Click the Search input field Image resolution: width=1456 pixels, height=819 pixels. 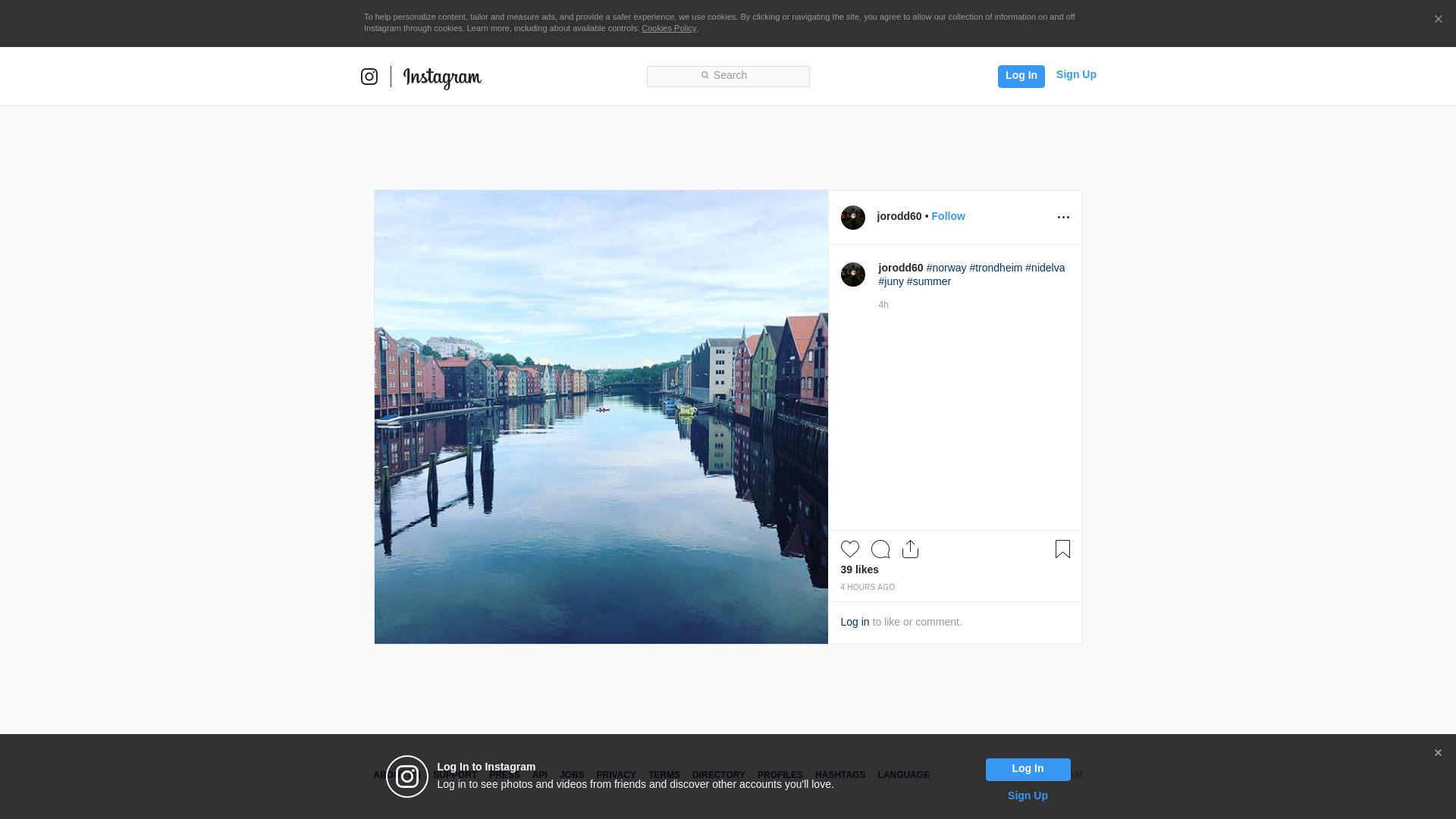pyautogui.click(x=728, y=76)
